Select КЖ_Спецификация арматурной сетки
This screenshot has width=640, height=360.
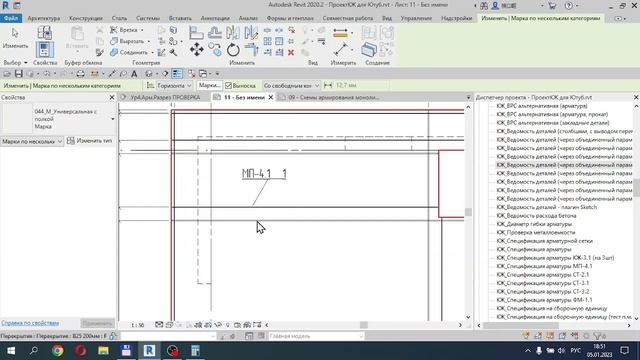(x=544, y=241)
